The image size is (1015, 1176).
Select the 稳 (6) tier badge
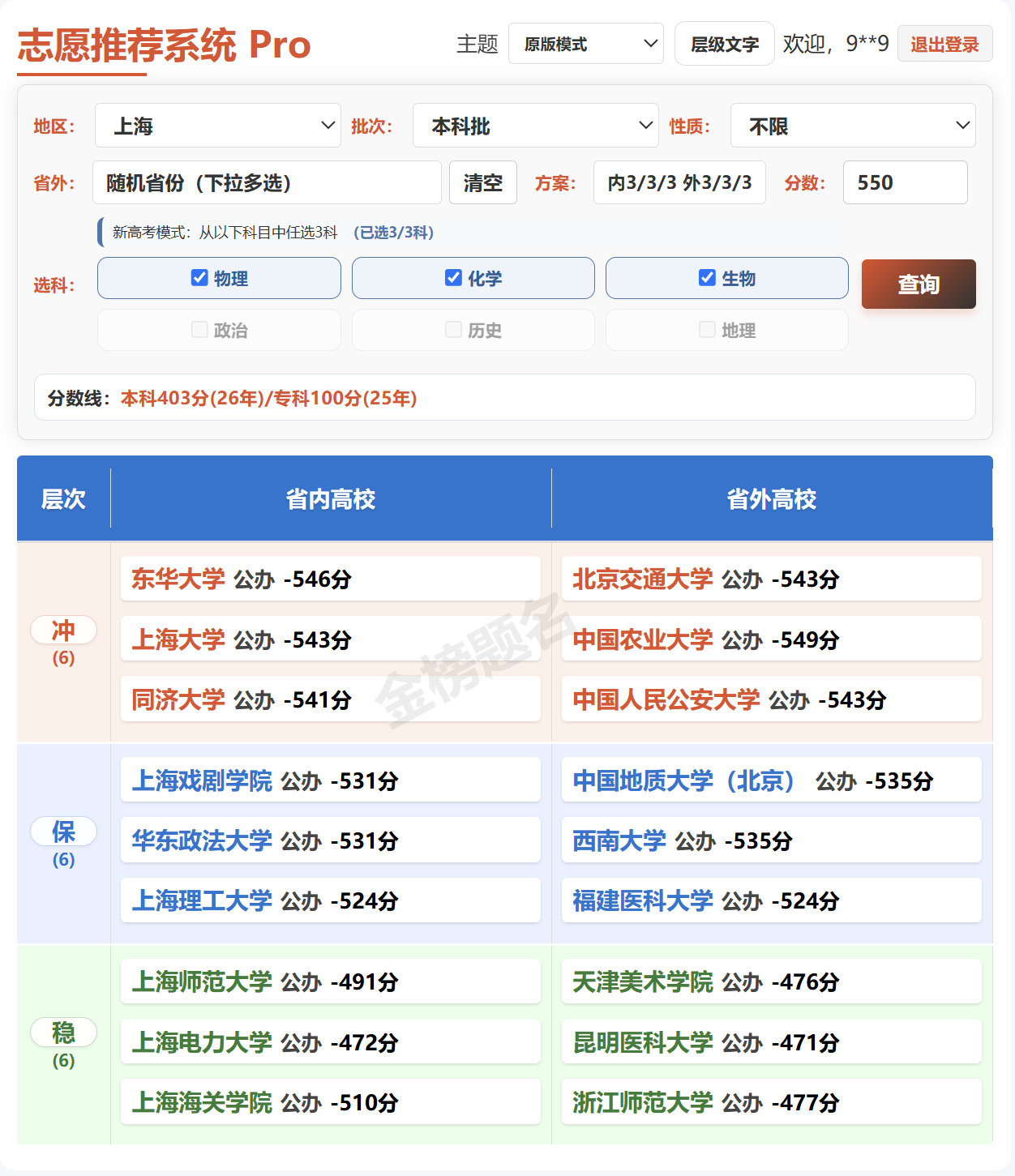click(x=63, y=1033)
